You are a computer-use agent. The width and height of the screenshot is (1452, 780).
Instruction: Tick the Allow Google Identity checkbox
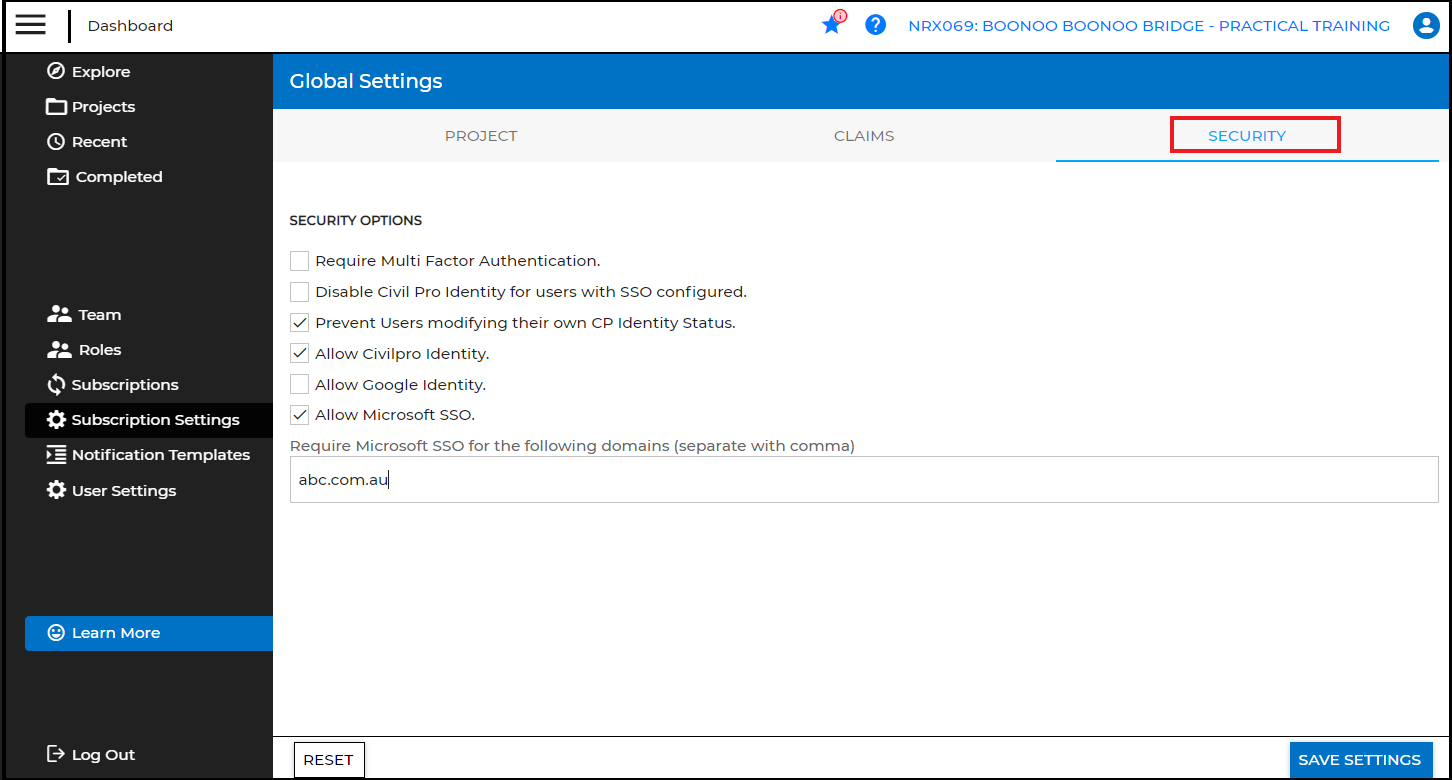299,384
